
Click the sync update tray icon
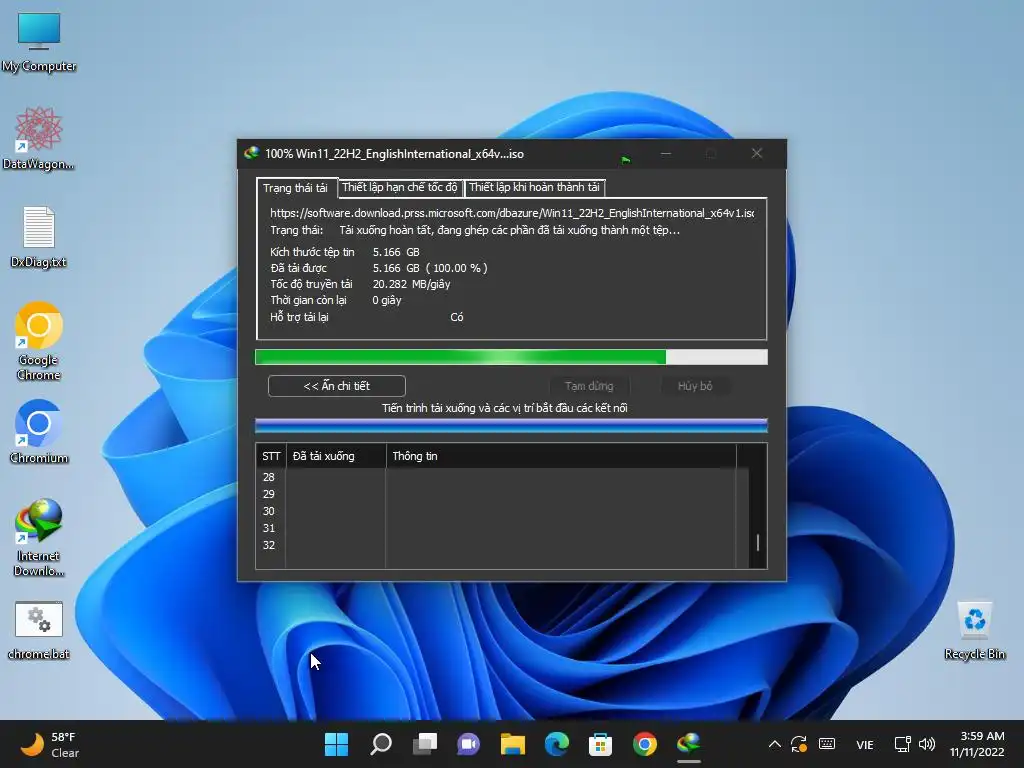[799, 744]
